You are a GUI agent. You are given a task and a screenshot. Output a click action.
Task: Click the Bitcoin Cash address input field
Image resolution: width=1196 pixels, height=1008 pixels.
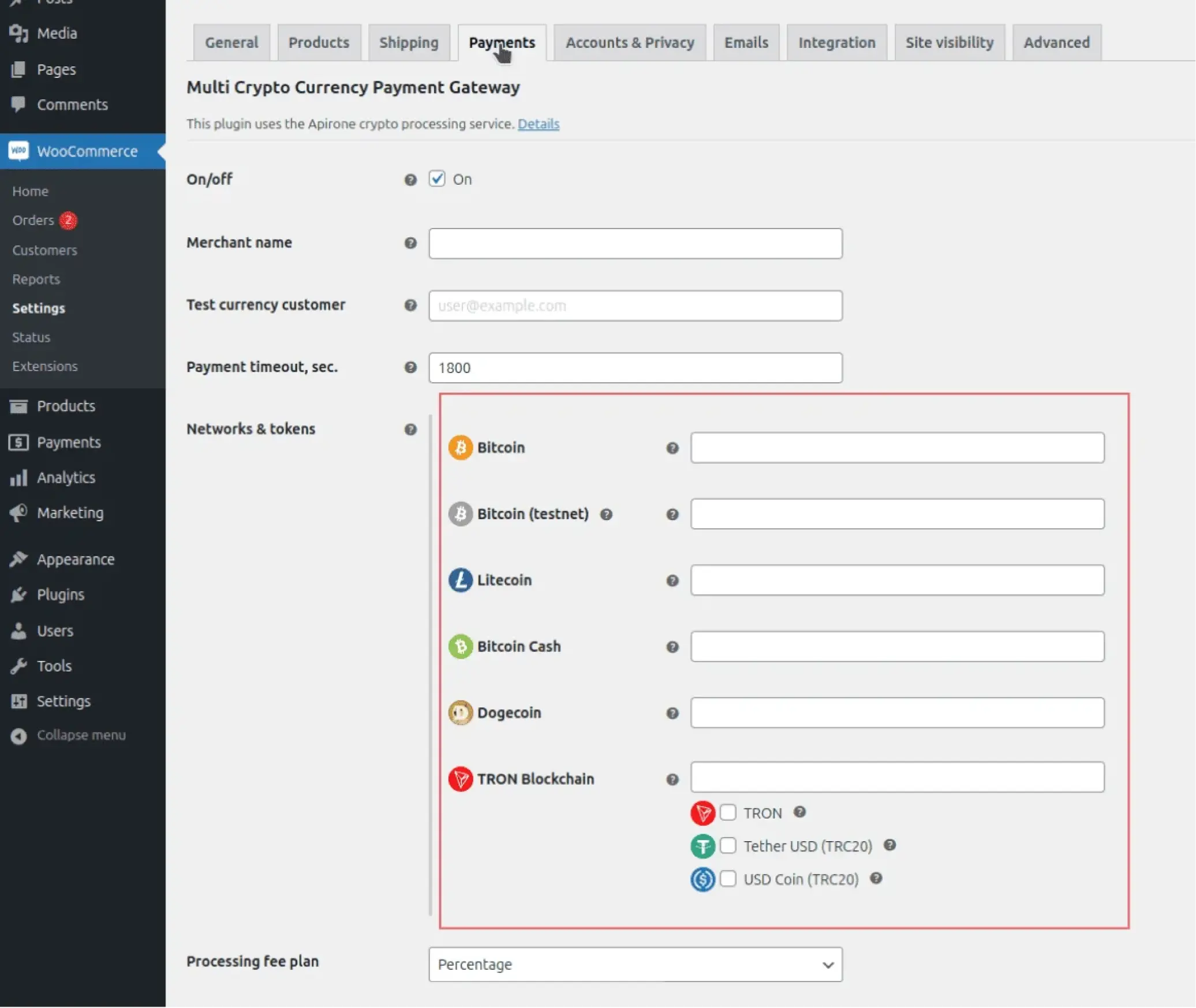pyautogui.click(x=898, y=647)
